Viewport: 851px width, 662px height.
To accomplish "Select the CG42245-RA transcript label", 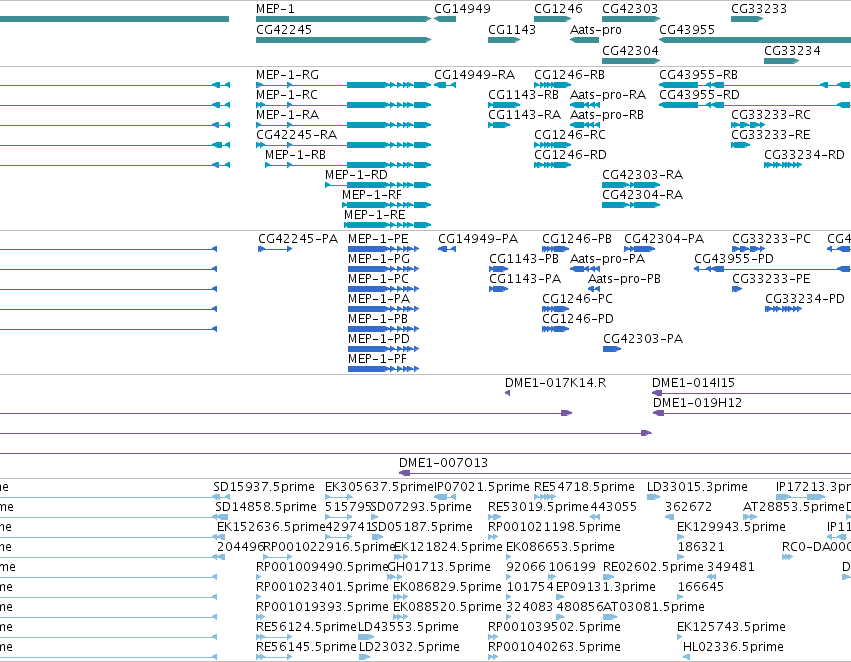I will 296,135.
